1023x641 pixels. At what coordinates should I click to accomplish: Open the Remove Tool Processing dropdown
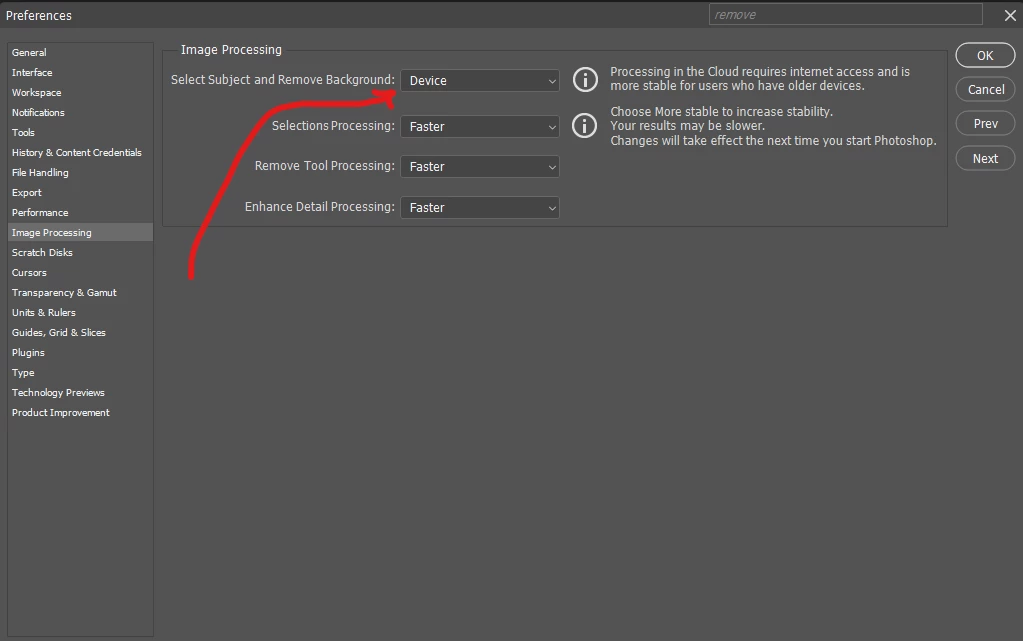click(480, 166)
